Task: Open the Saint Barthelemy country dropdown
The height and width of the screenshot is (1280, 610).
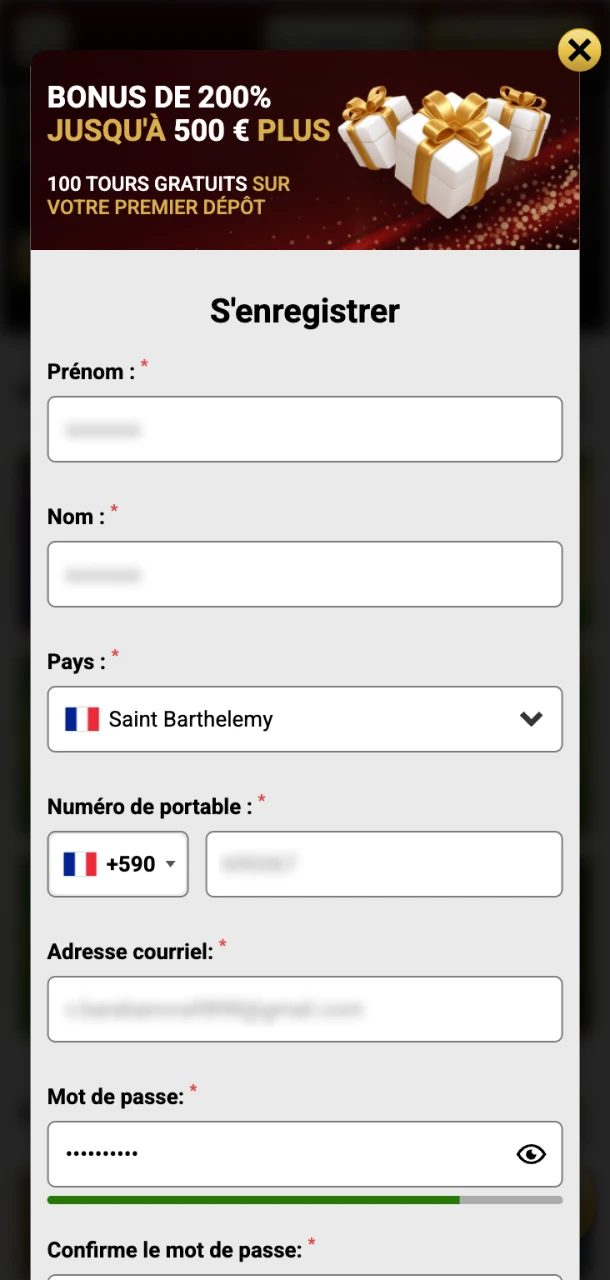Action: [x=305, y=718]
